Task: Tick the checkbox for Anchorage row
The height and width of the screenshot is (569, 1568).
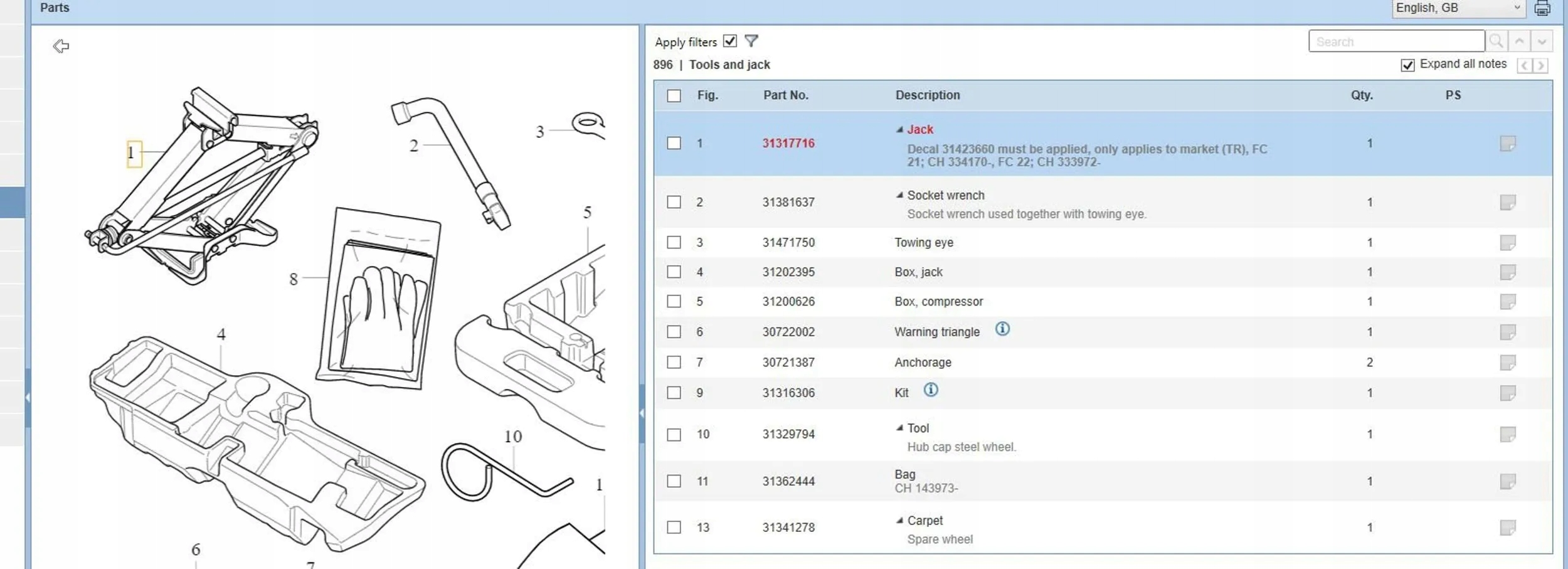Action: click(x=674, y=362)
